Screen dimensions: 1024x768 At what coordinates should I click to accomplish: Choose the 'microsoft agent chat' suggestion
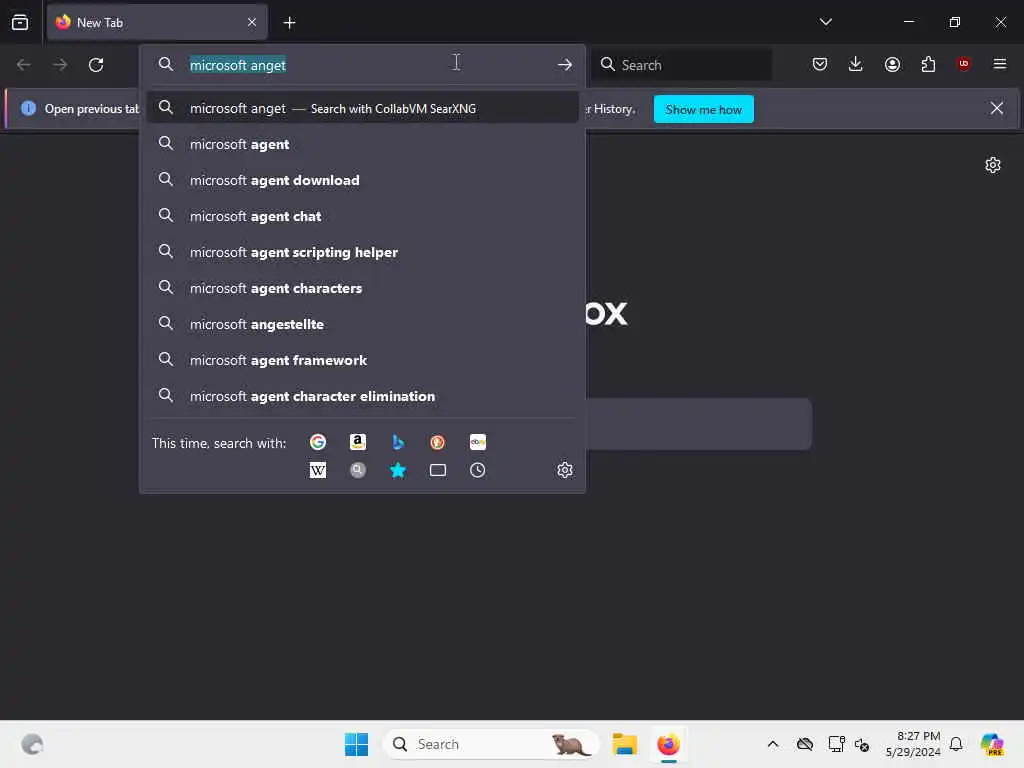(x=362, y=216)
